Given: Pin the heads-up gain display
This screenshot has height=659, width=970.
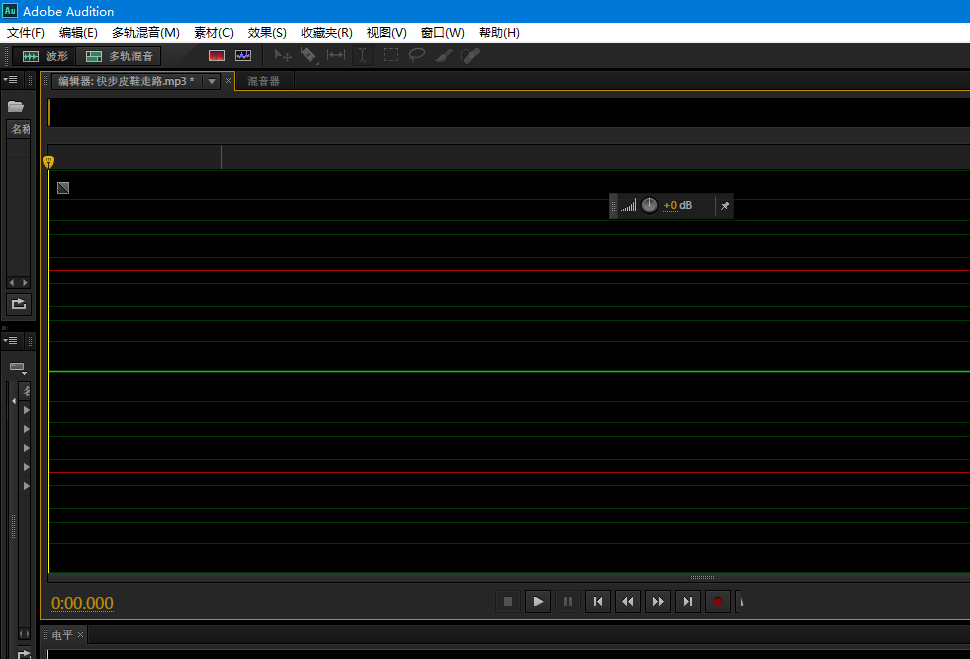Looking at the screenshot, I should [725, 205].
